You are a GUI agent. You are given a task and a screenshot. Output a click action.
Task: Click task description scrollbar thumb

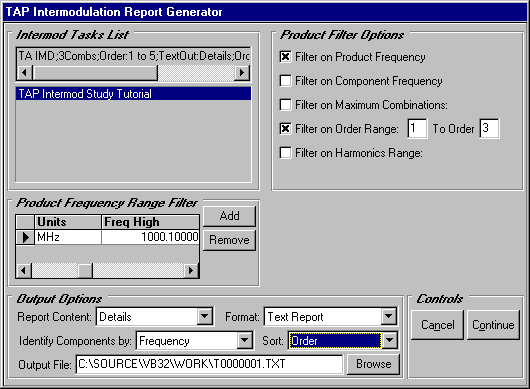coord(95,73)
